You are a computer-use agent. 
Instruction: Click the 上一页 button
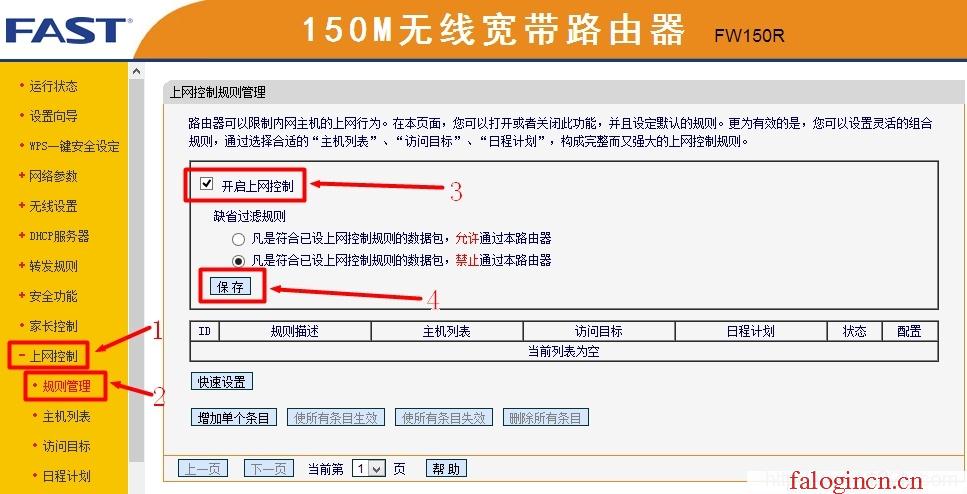tap(203, 469)
